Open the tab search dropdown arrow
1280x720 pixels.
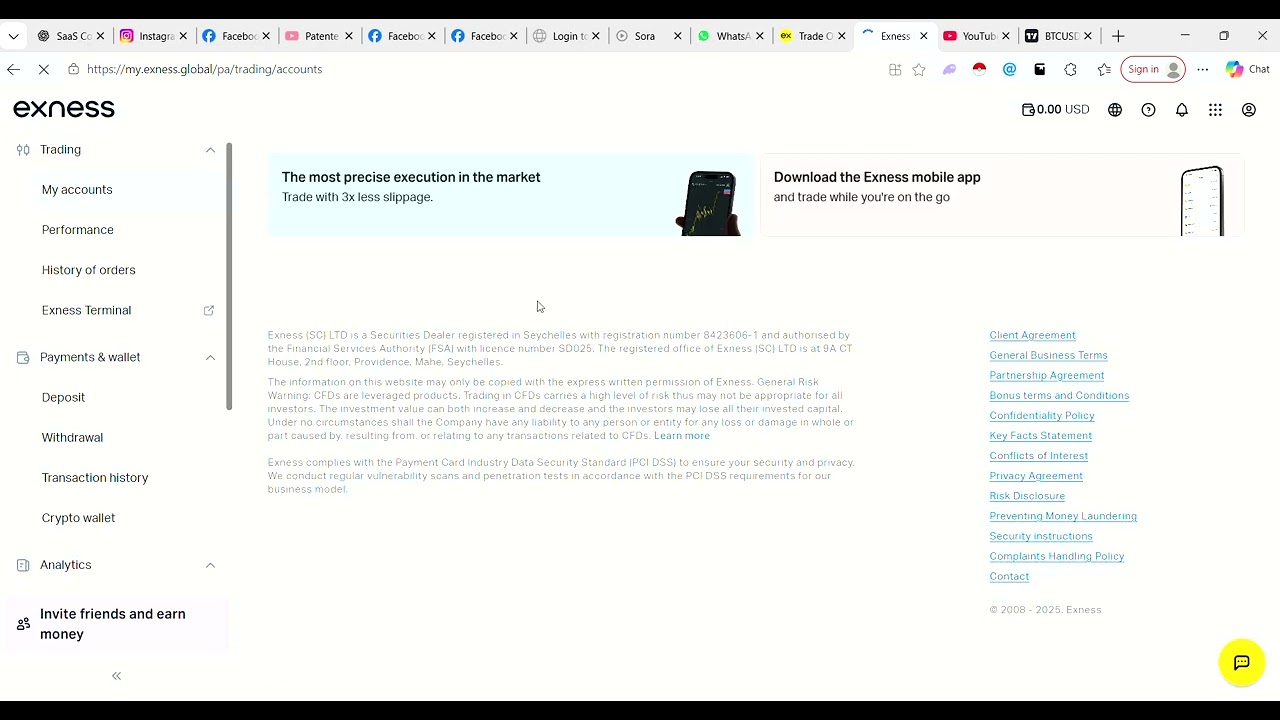click(13, 36)
